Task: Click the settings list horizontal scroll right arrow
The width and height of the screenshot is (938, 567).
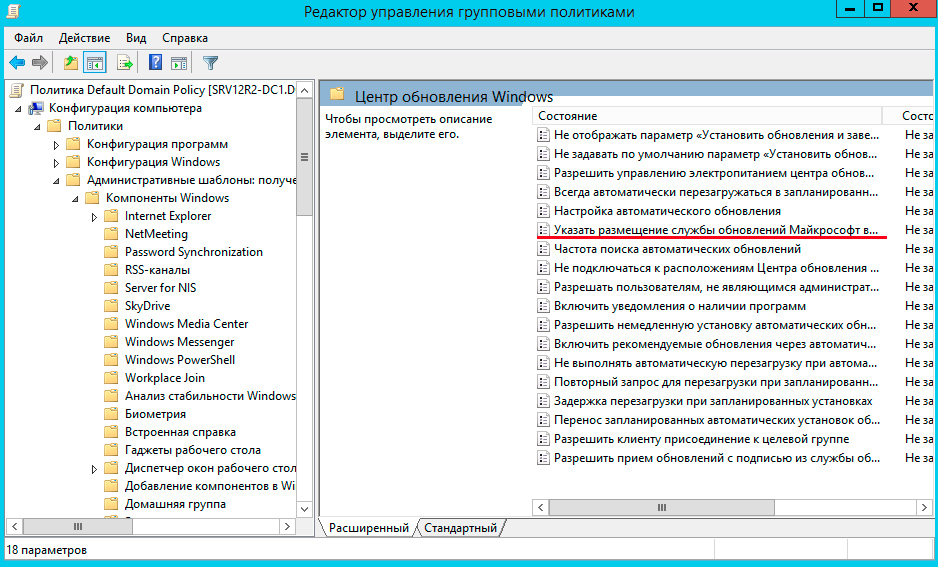Action: coord(924,507)
